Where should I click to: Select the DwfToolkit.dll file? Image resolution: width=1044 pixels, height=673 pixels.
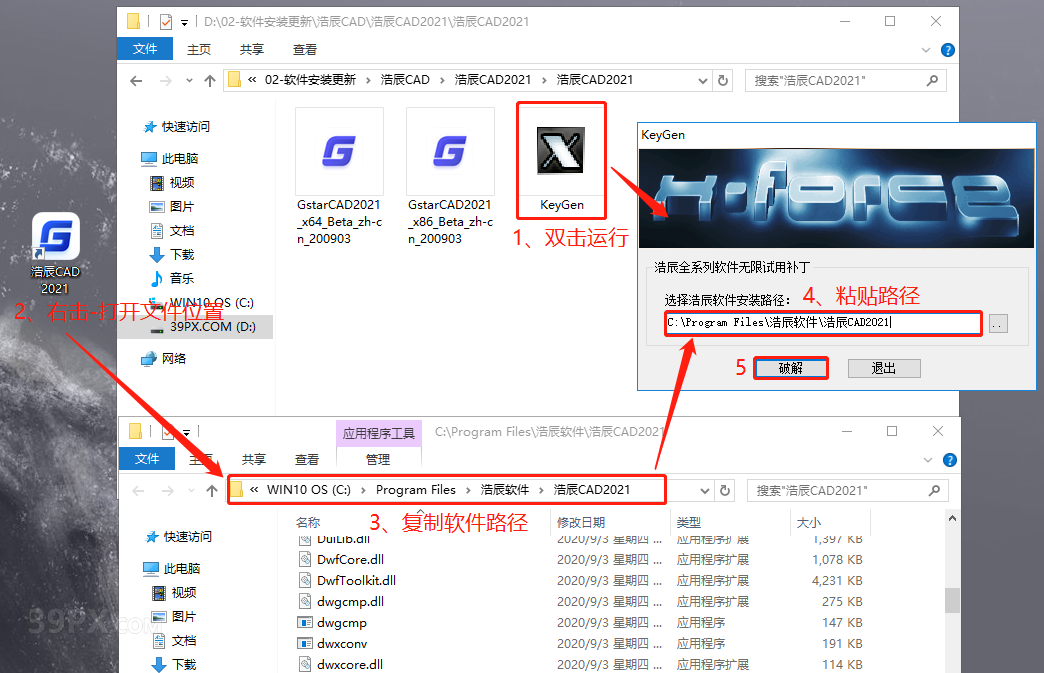pos(356,580)
